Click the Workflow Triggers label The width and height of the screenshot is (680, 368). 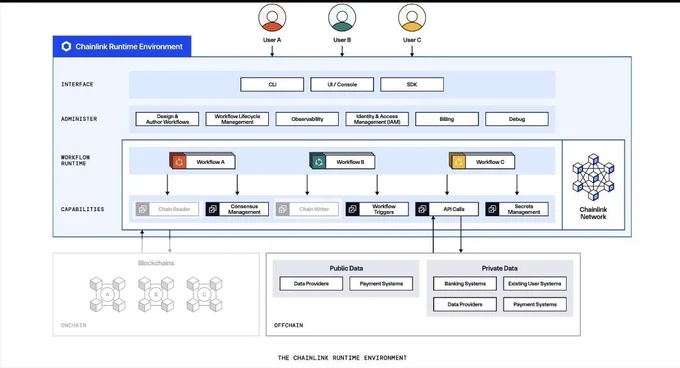tap(384, 209)
